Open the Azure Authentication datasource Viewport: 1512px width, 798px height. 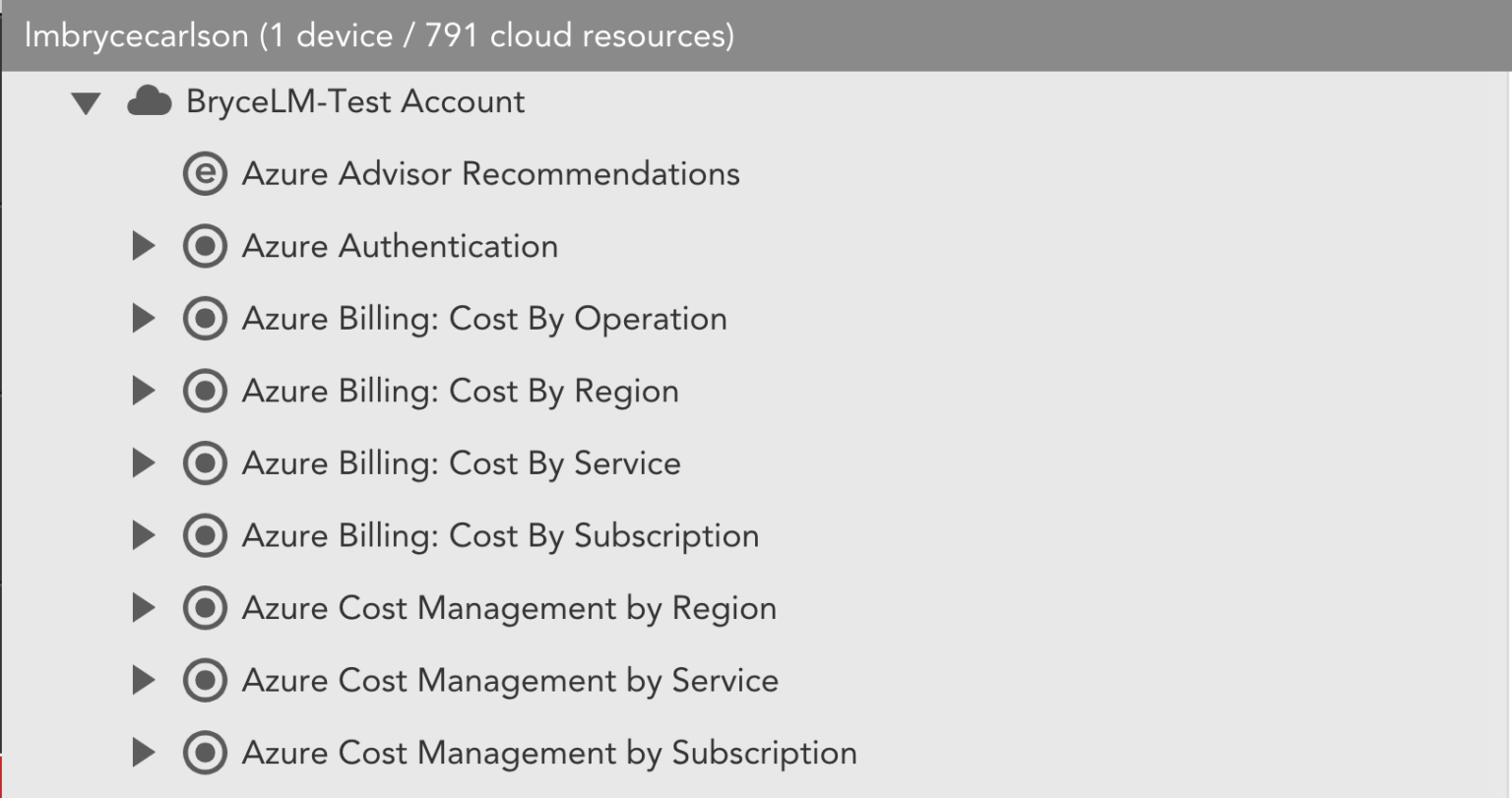click(x=399, y=246)
